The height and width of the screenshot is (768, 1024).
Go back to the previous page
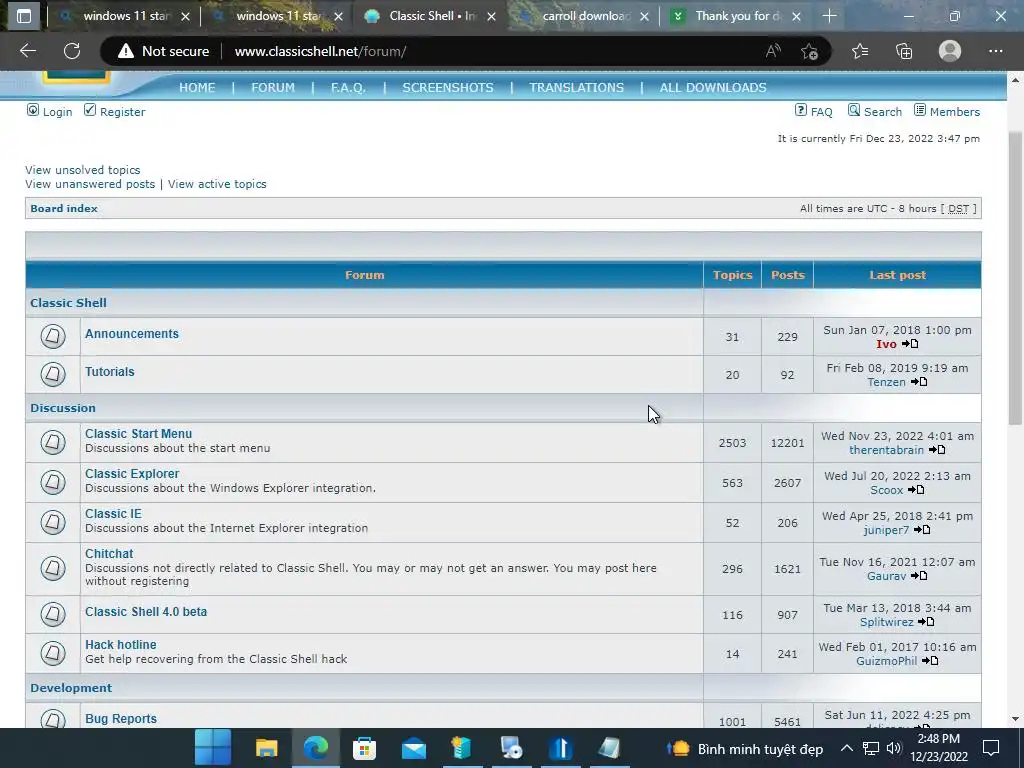point(27,51)
